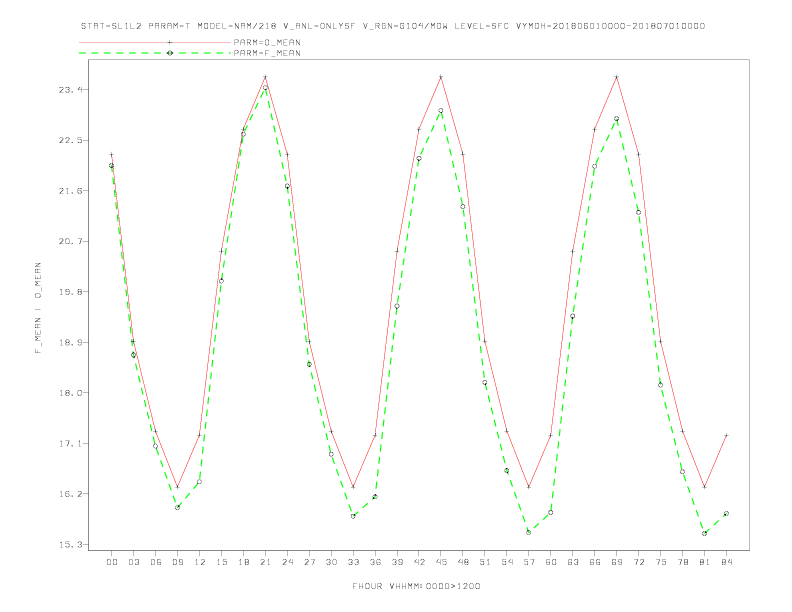Click the x-axis forecast hour label 48
792x612 pixels.
[463, 562]
